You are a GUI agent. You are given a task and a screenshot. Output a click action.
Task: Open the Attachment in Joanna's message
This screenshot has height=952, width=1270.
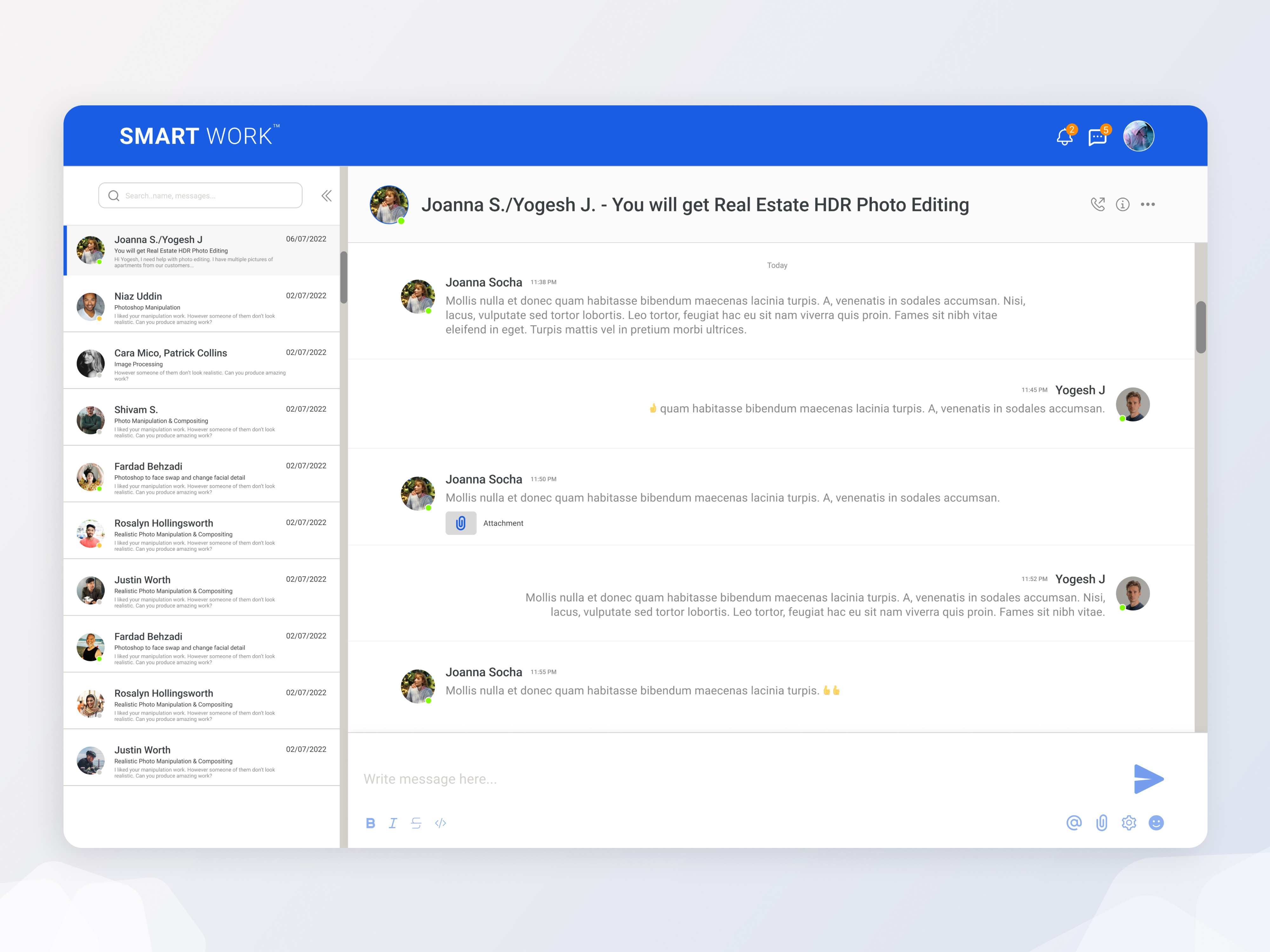[x=461, y=523]
